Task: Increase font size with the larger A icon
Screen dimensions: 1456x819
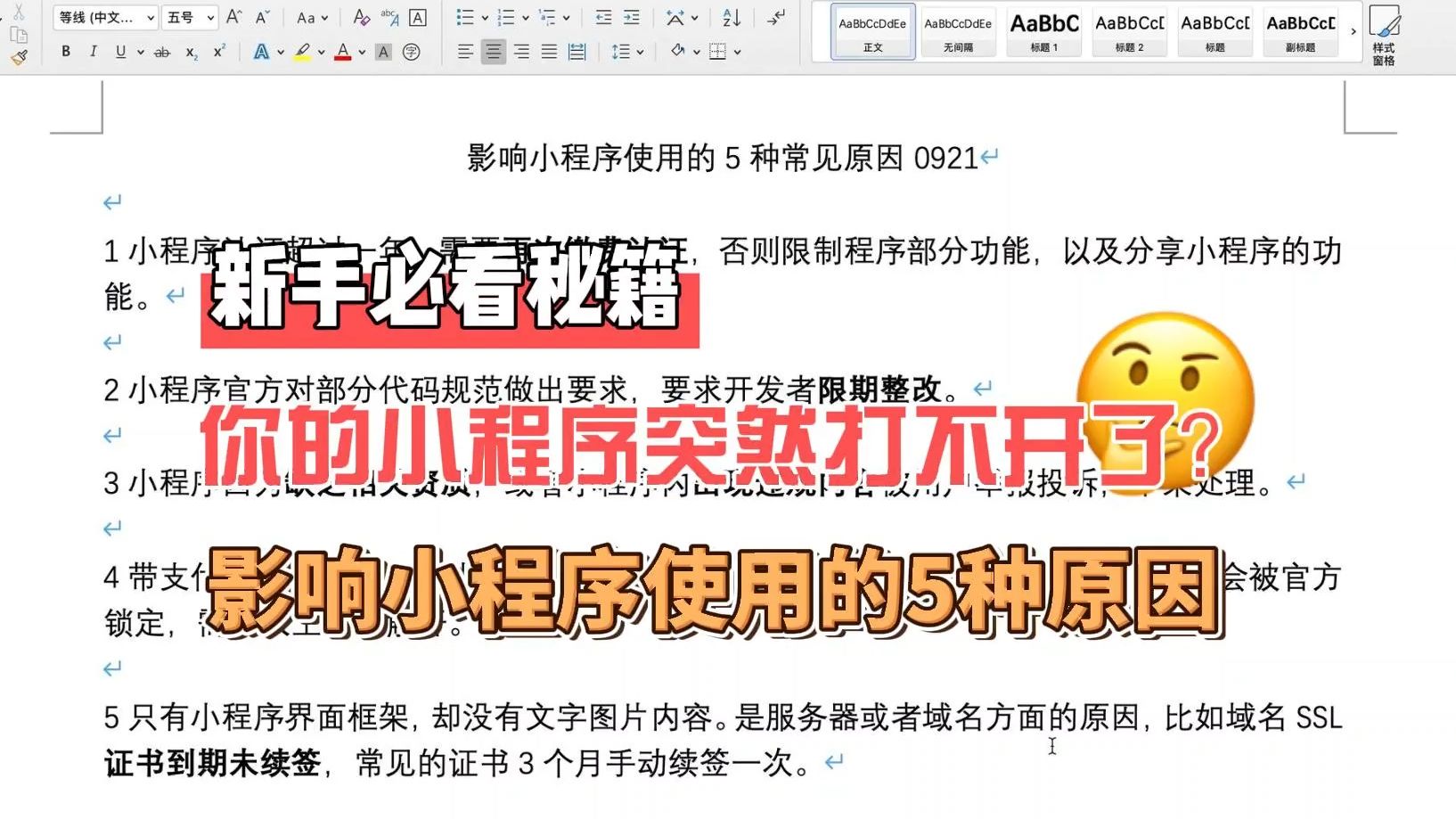Action: tap(233, 17)
